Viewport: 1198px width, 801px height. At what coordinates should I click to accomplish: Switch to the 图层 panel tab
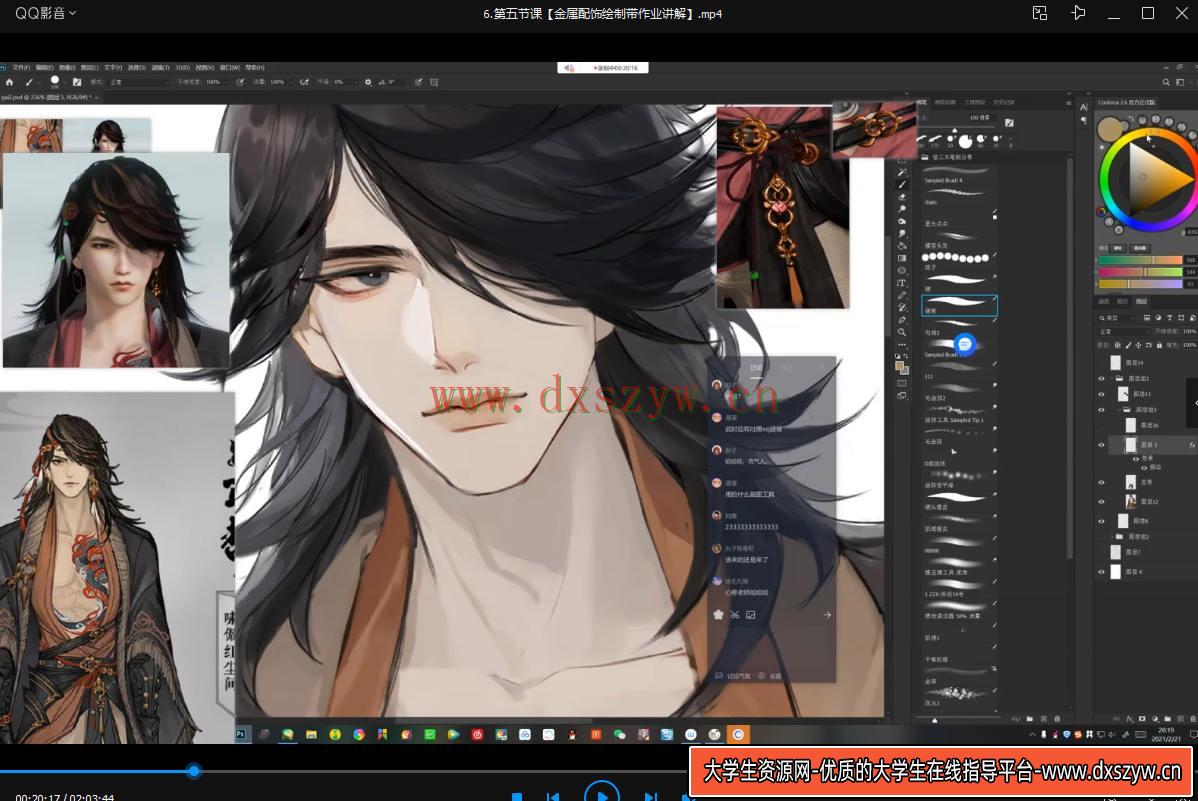click(x=1141, y=301)
